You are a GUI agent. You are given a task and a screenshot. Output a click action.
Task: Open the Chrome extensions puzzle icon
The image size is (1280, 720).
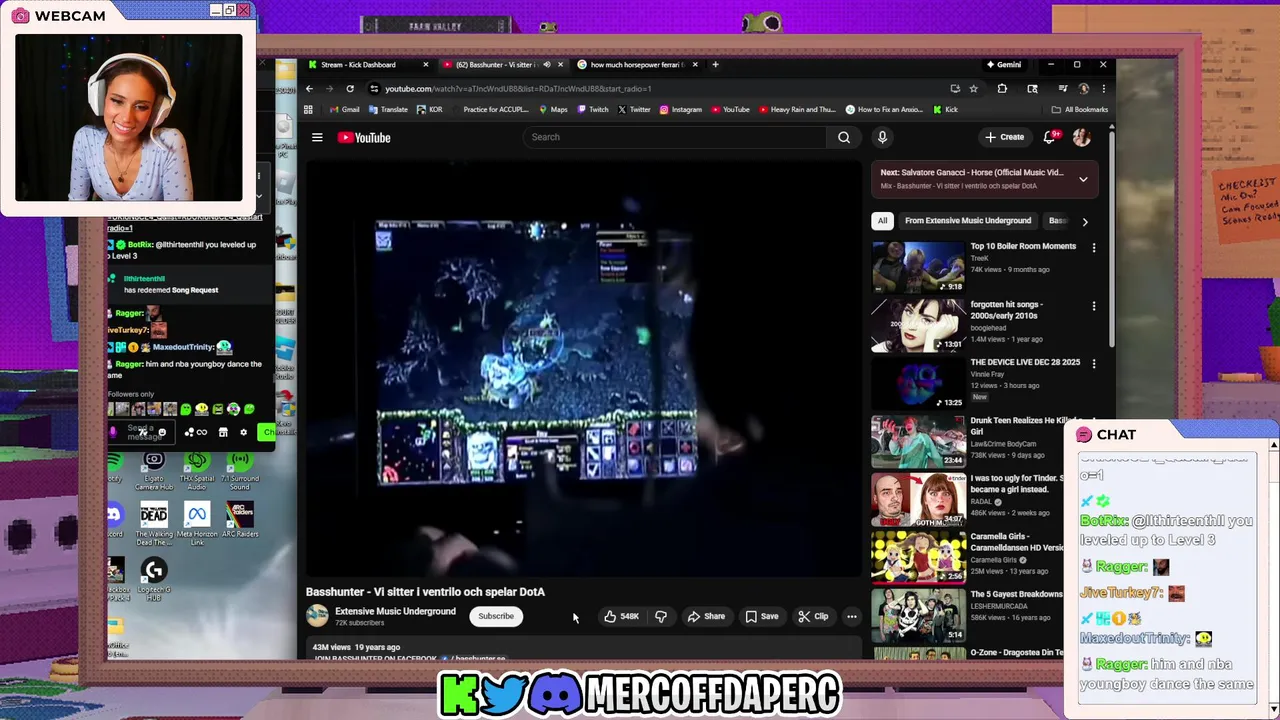click(x=1002, y=88)
